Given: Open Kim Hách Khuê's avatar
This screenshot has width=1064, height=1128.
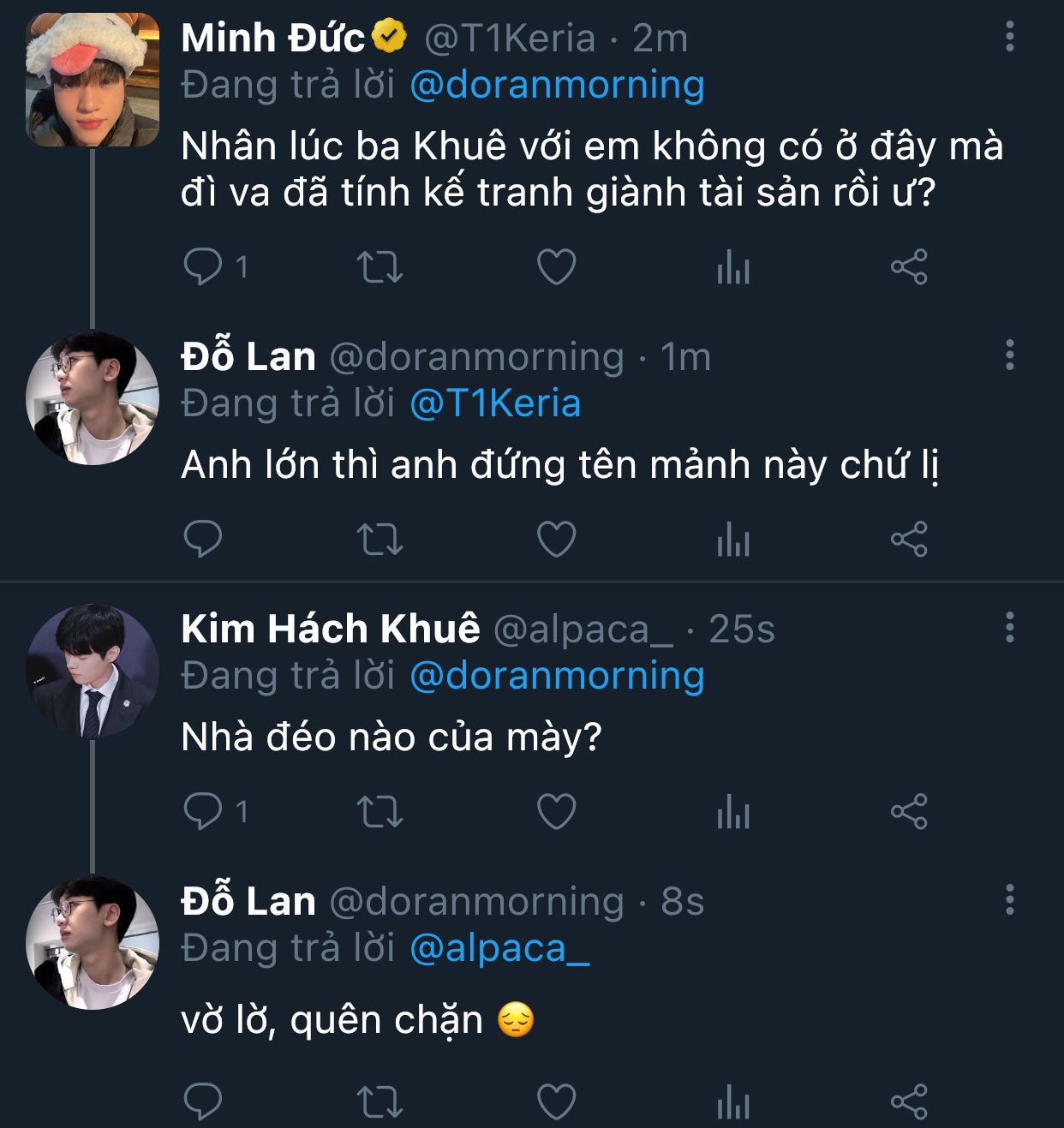Looking at the screenshot, I should [x=93, y=671].
